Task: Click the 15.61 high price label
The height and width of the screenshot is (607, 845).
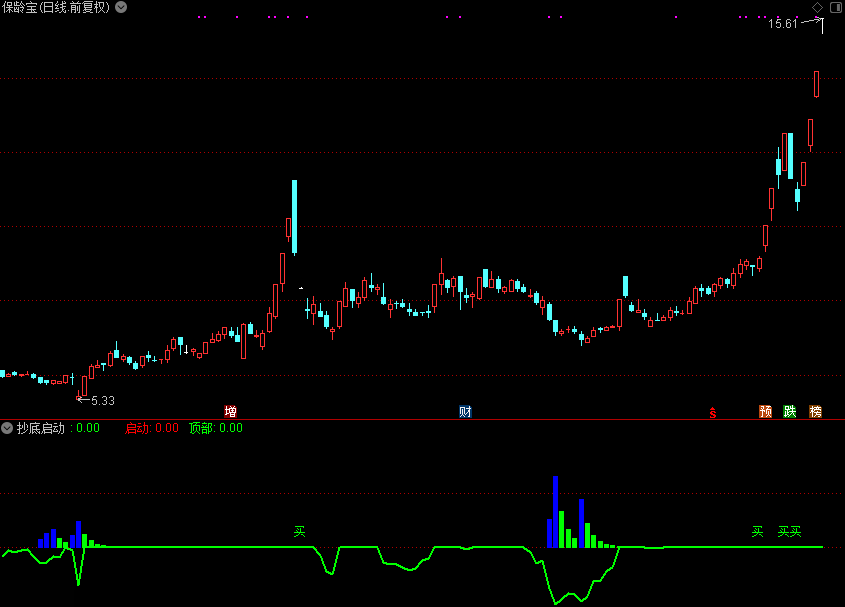Action: [x=782, y=24]
